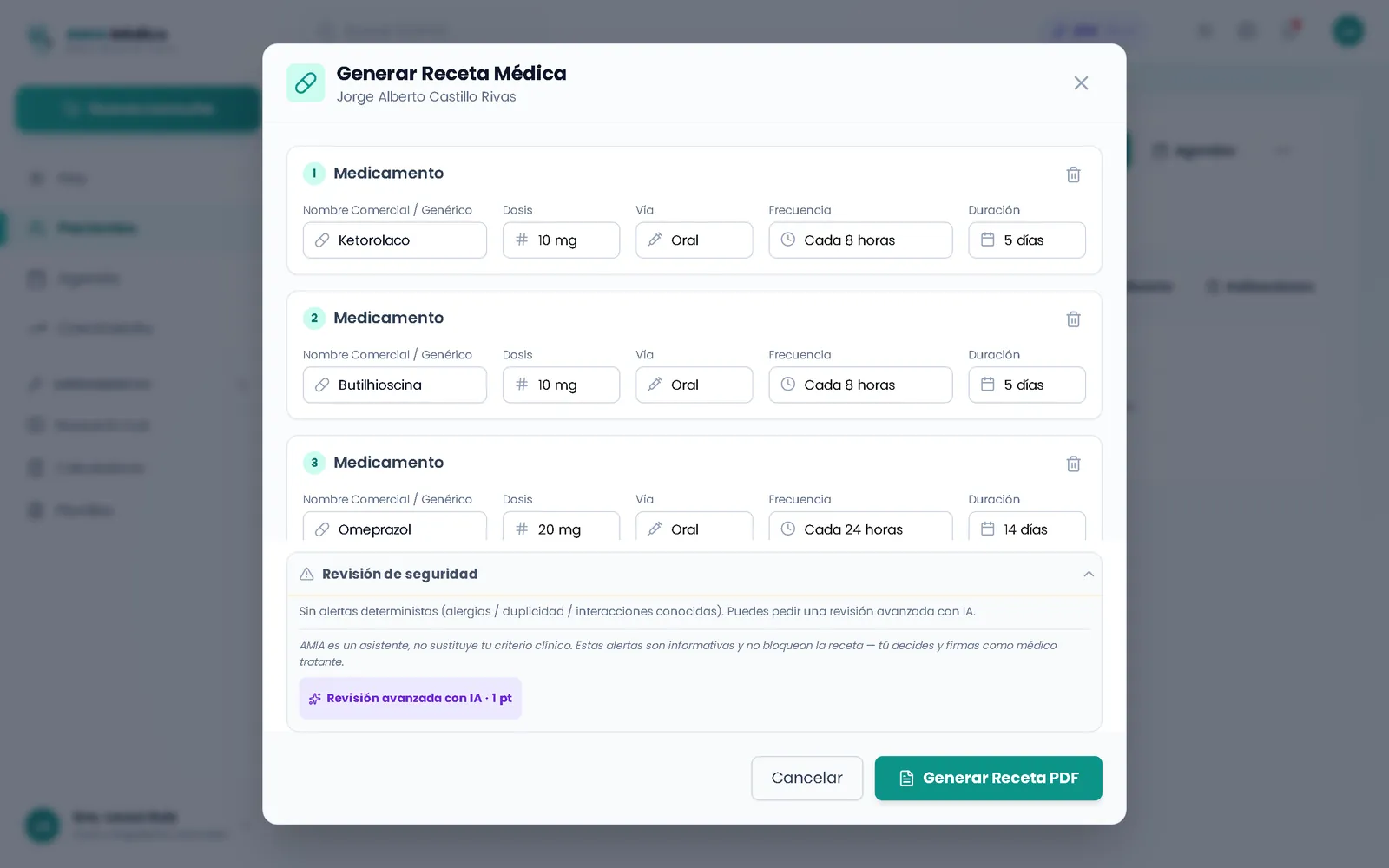This screenshot has height=868, width=1389.
Task: Click the Cada 24 horas frequency field
Action: tap(860, 528)
